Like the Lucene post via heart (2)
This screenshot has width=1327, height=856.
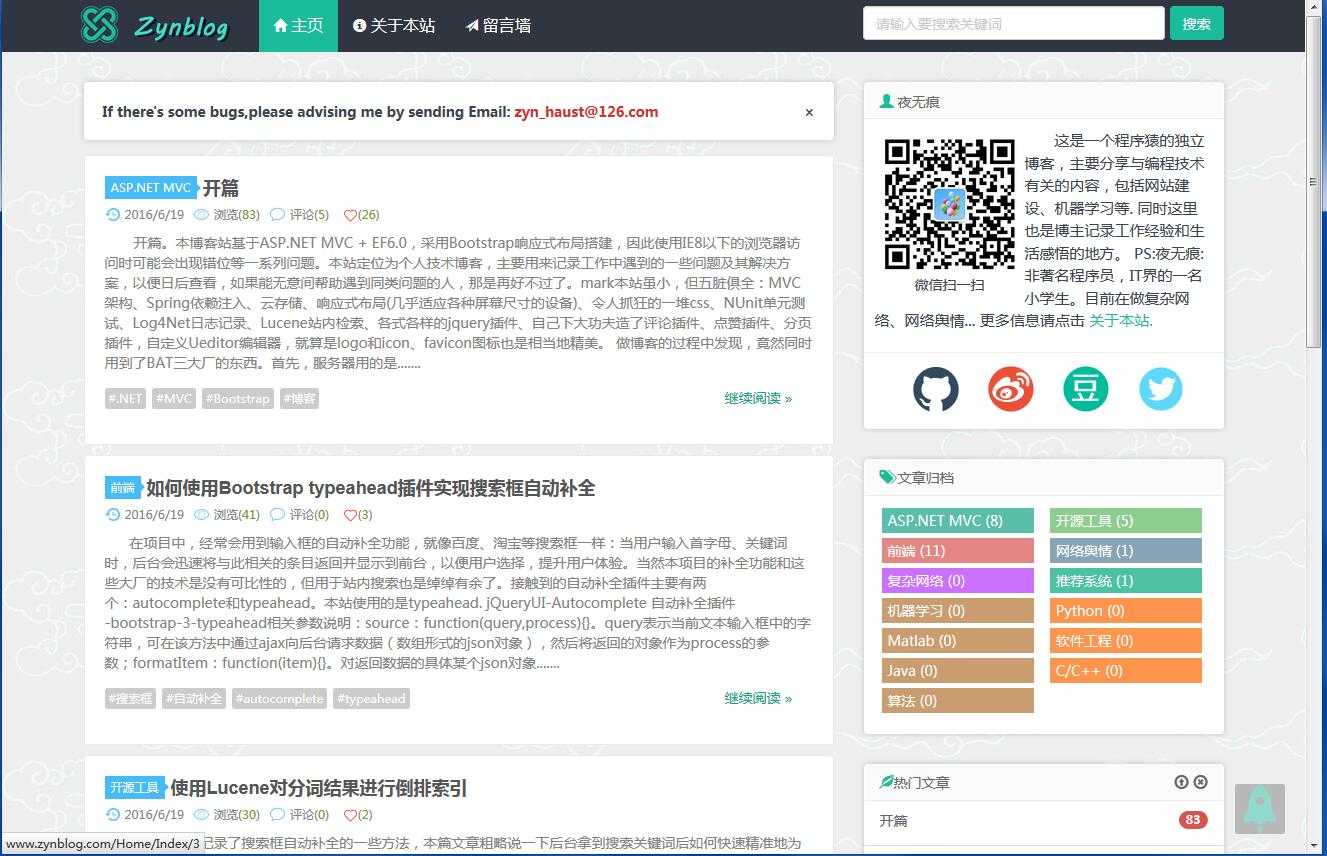[357, 814]
